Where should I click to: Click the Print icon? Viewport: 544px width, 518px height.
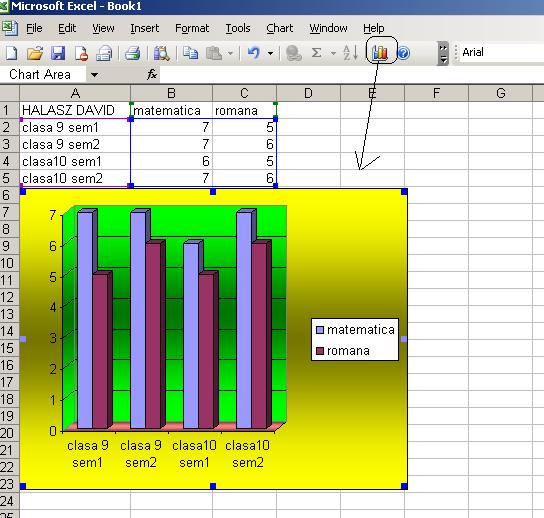tap(133, 53)
